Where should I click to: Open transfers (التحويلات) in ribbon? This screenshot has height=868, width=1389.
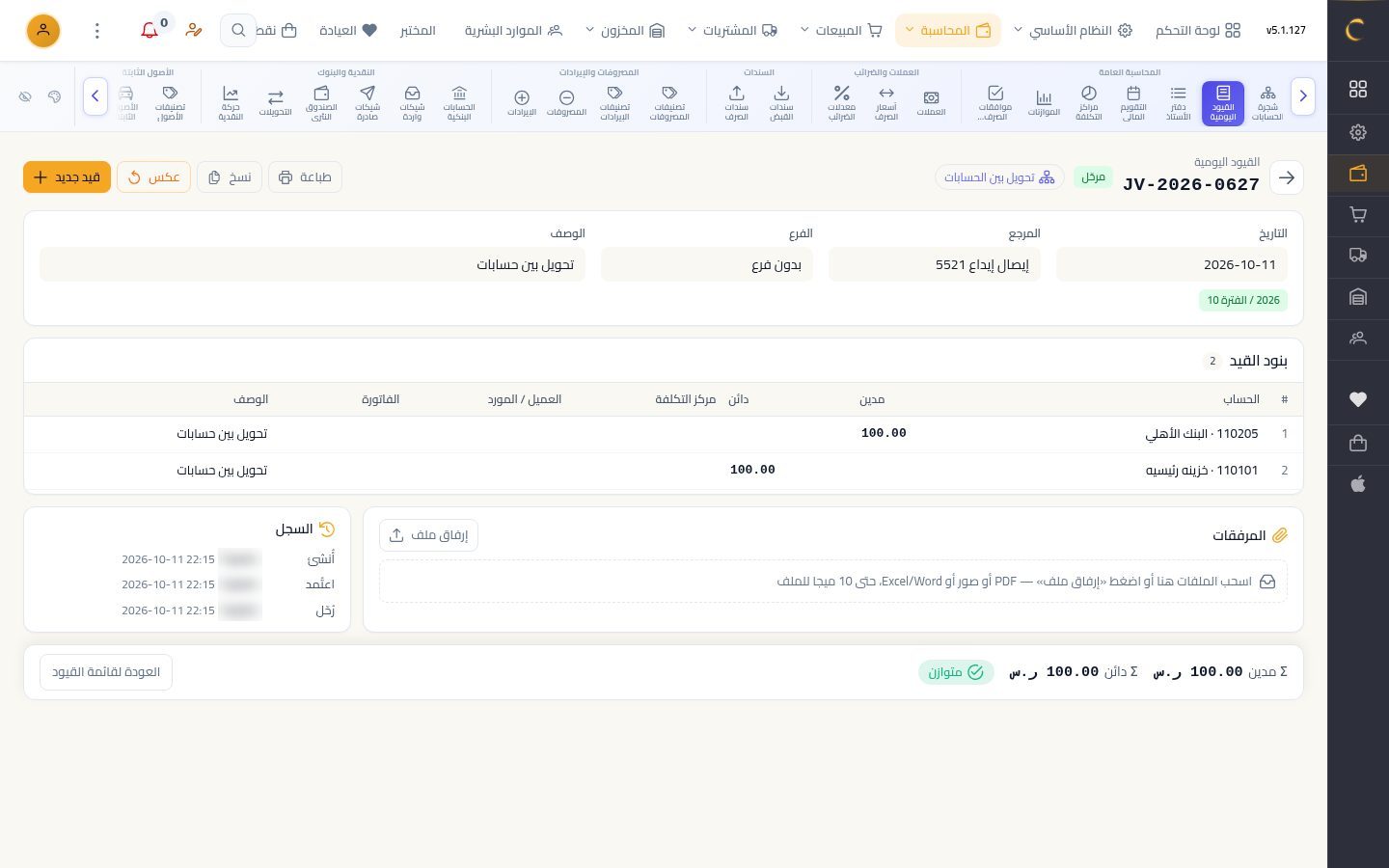point(276,102)
